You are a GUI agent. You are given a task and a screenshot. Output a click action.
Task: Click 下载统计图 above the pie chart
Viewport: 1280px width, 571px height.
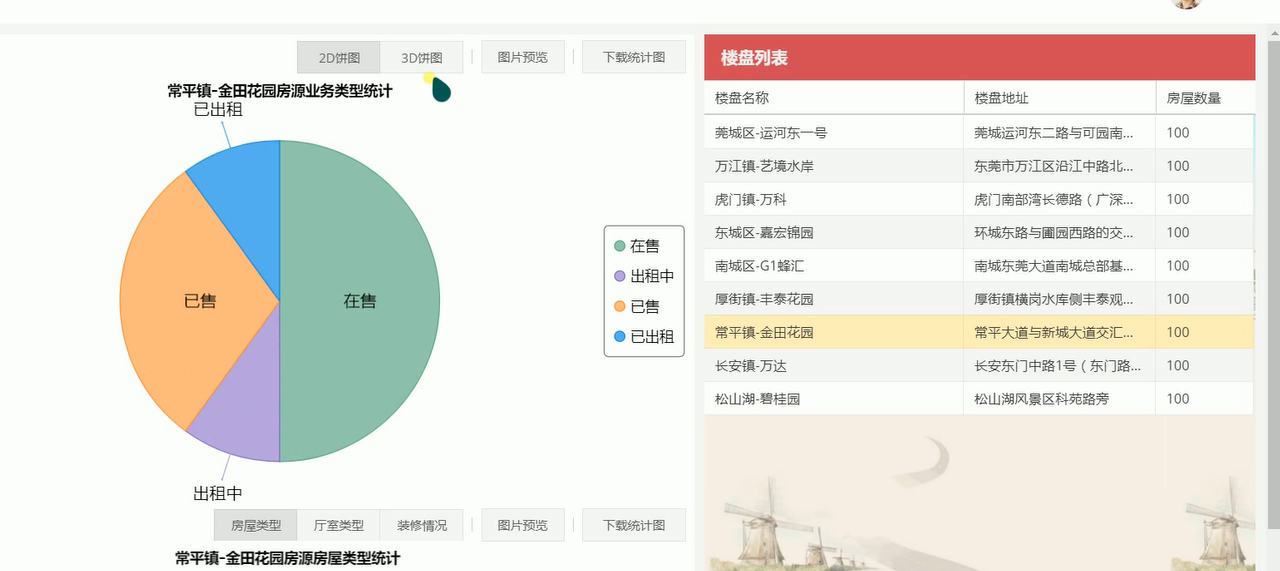634,57
